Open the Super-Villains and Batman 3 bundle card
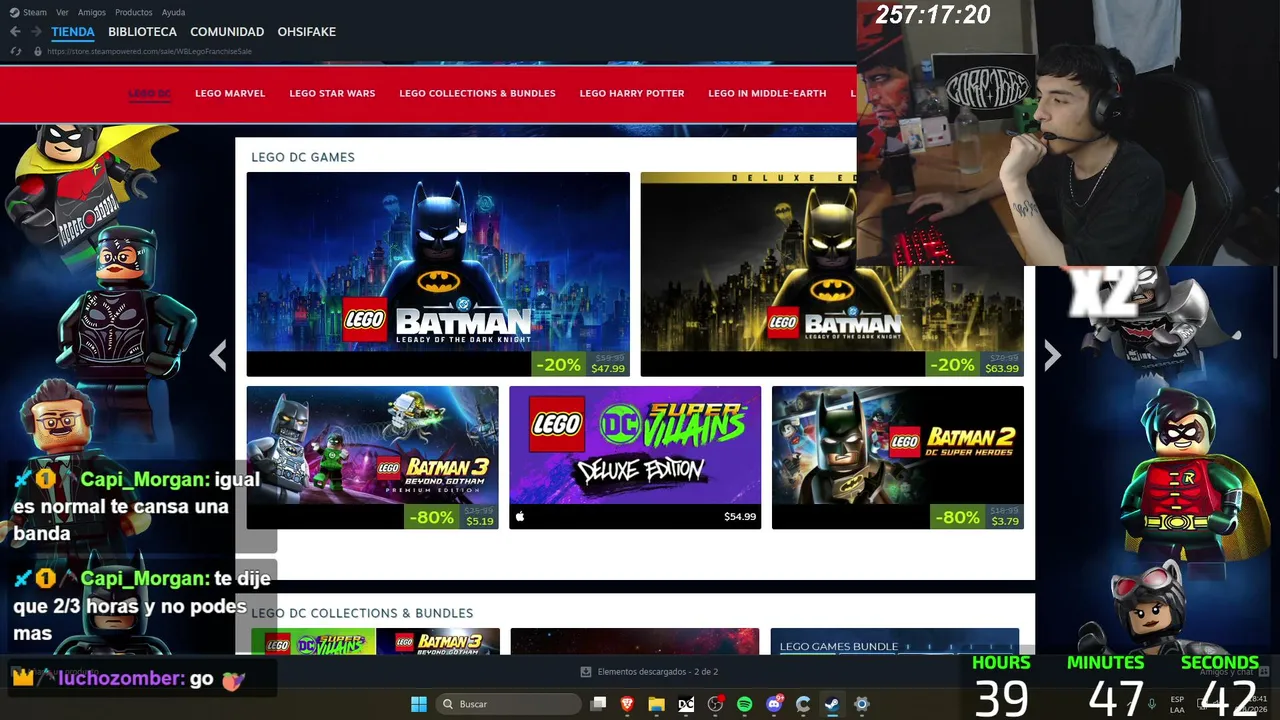This screenshot has width=1280, height=720. [375, 642]
